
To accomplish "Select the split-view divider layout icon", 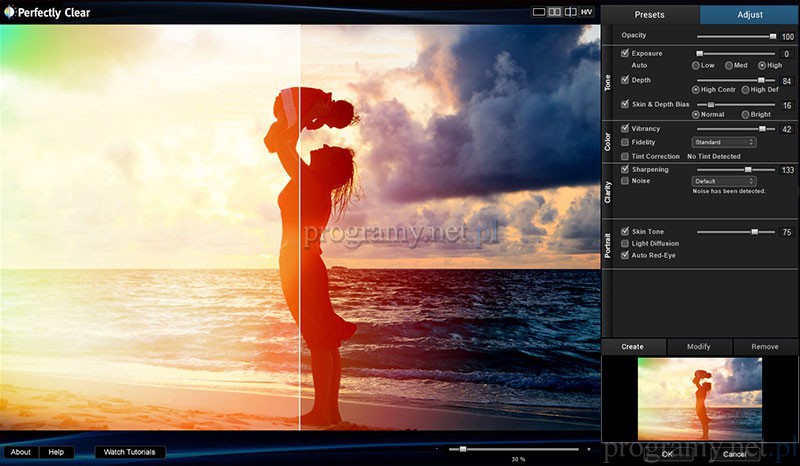I will 570,12.
